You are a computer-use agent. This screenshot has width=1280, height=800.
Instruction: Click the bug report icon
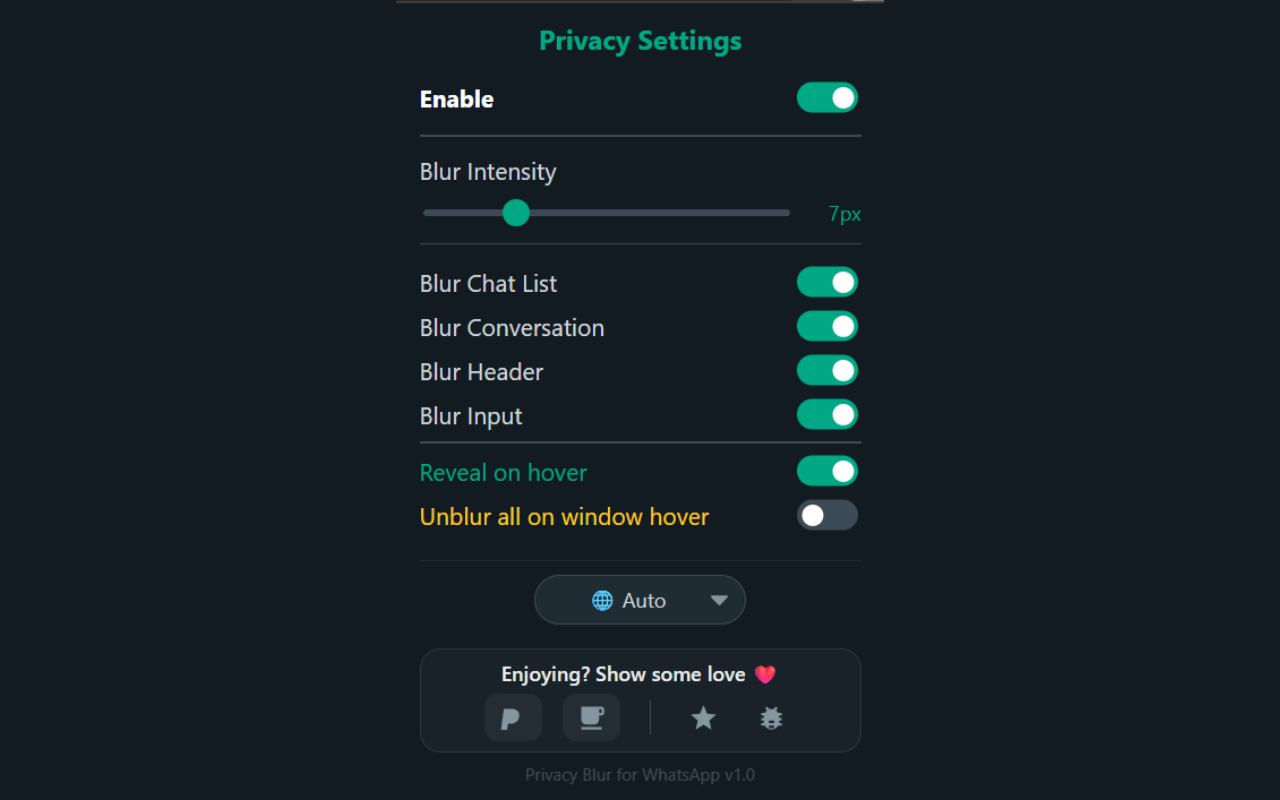pyautogui.click(x=770, y=717)
